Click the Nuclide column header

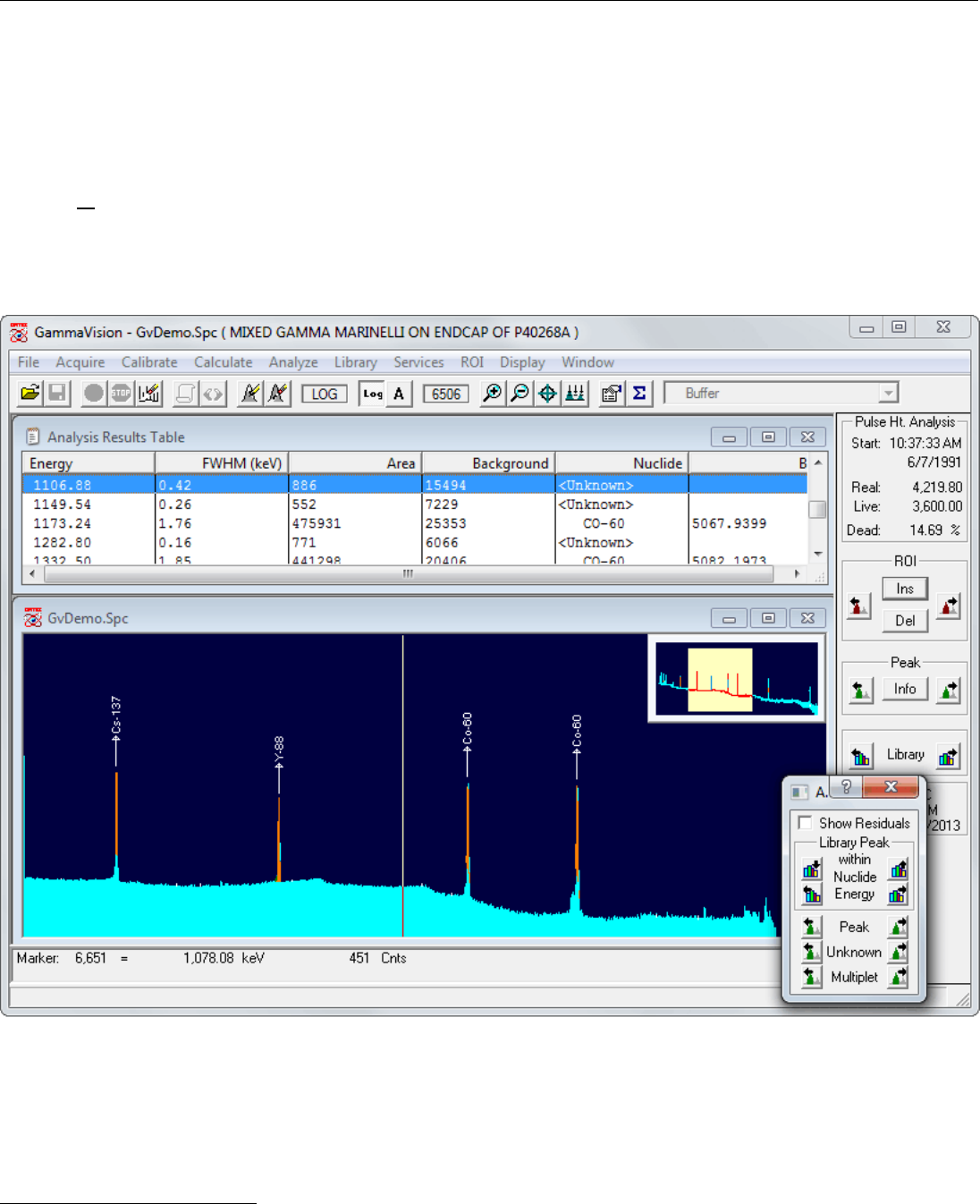click(622, 463)
